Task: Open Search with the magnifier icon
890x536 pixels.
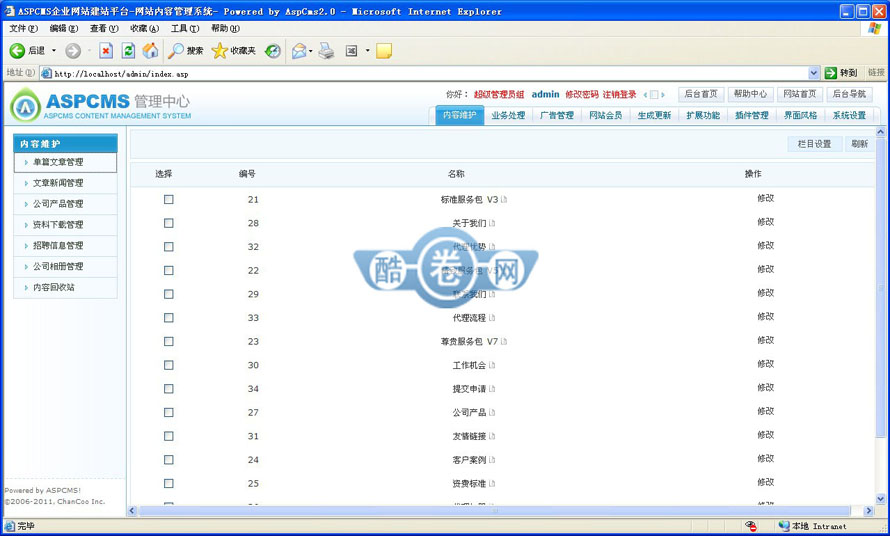Action: point(175,51)
